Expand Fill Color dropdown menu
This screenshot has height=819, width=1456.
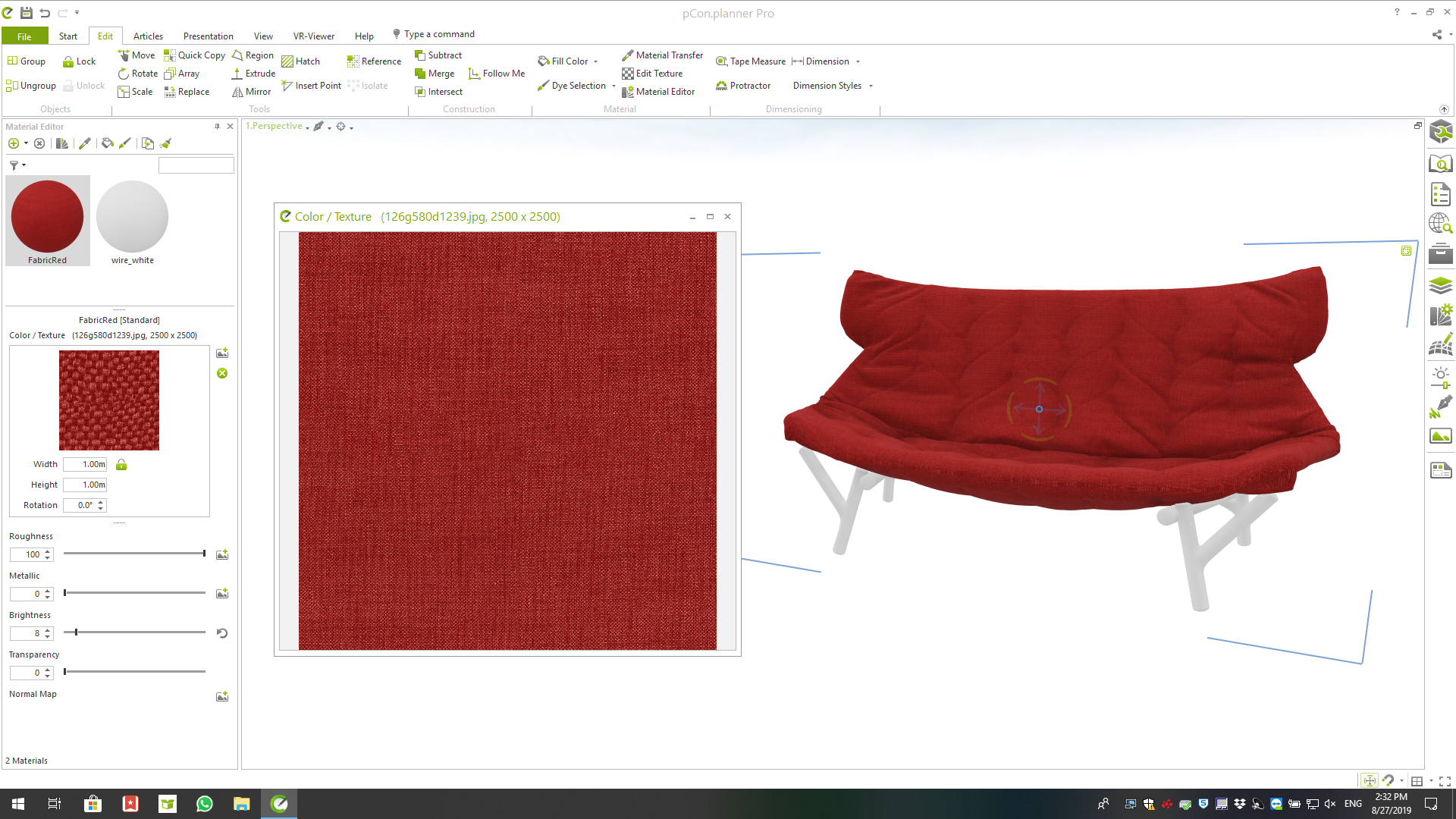[597, 61]
